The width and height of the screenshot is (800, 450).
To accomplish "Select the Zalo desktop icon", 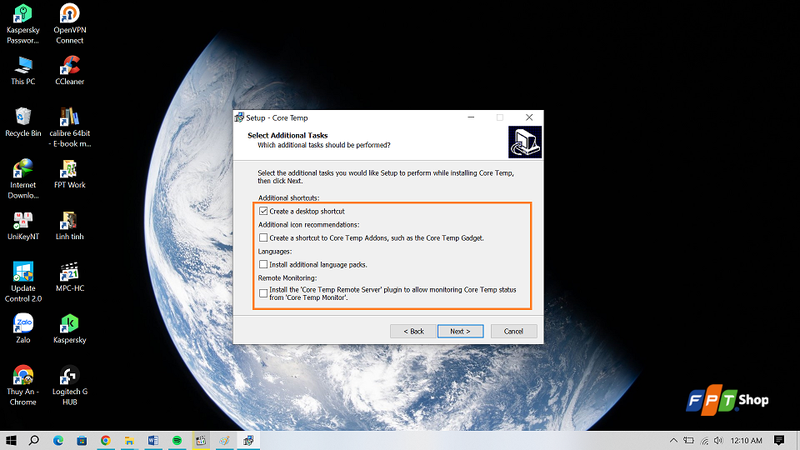I will (23, 329).
